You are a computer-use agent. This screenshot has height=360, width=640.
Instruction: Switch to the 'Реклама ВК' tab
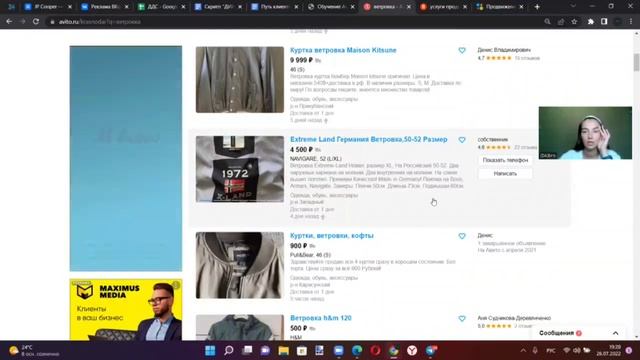[105, 7]
